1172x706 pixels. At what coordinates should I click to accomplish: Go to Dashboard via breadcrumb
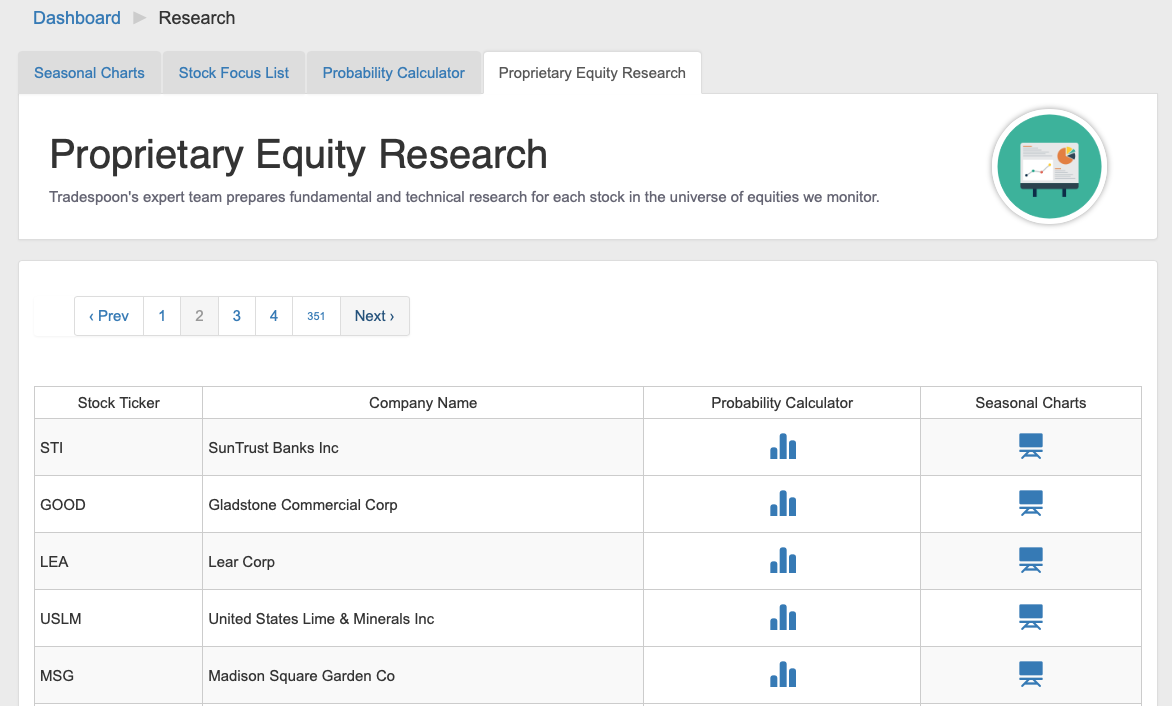coord(77,18)
